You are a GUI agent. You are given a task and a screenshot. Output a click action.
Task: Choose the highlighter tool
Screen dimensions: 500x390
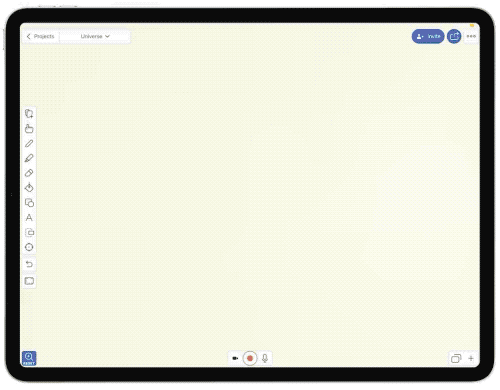point(29,158)
